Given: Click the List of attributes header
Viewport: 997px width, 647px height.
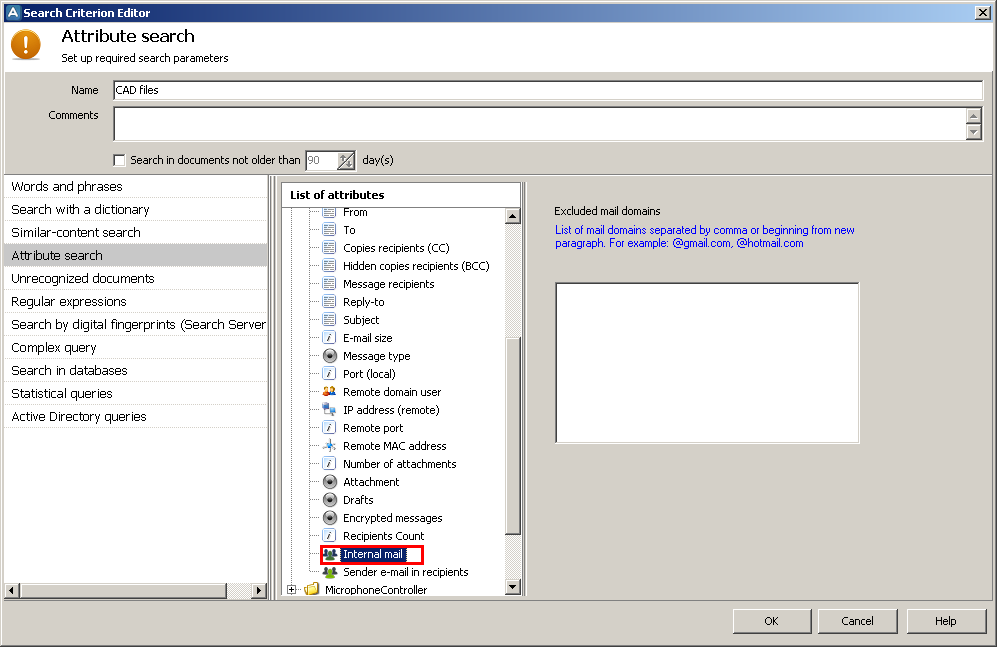Looking at the screenshot, I should pos(401,195).
